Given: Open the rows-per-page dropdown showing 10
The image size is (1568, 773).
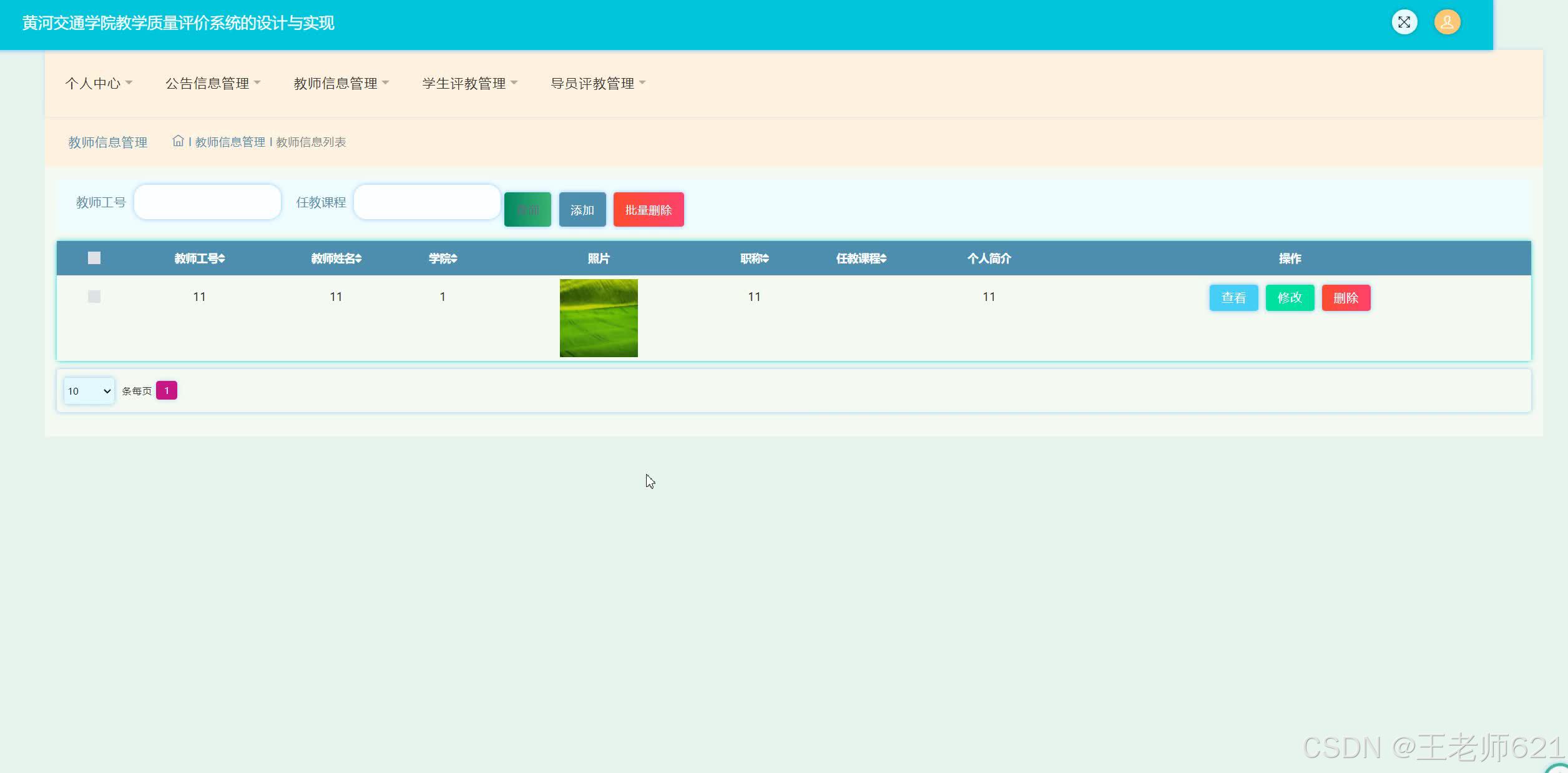Looking at the screenshot, I should 89,391.
